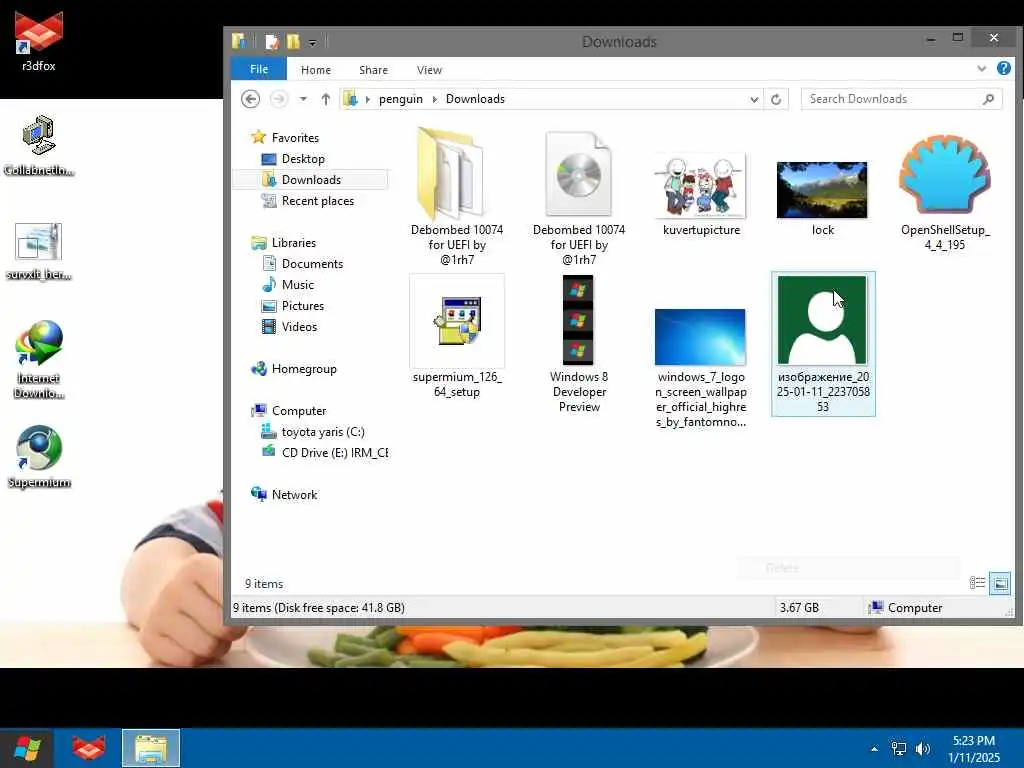This screenshot has height=768, width=1024.
Task: Expand the address bar history dropdown
Action: pyautogui.click(x=754, y=99)
